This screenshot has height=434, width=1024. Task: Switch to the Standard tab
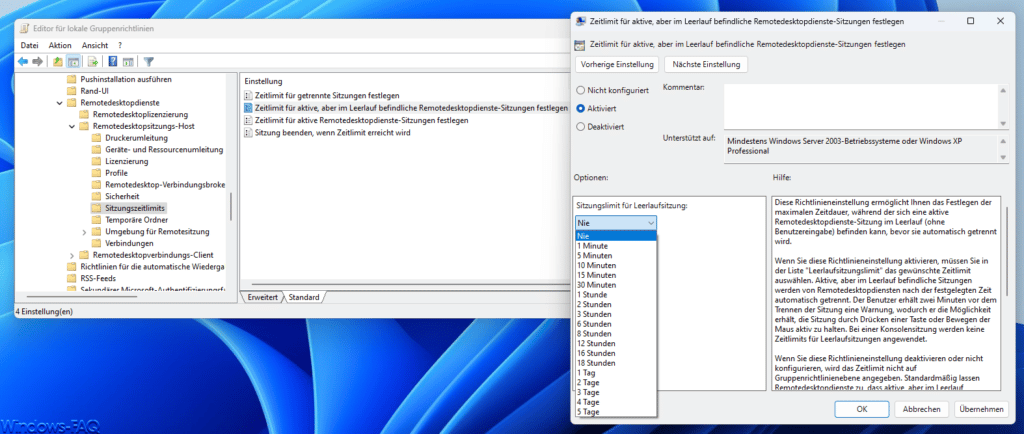point(304,297)
